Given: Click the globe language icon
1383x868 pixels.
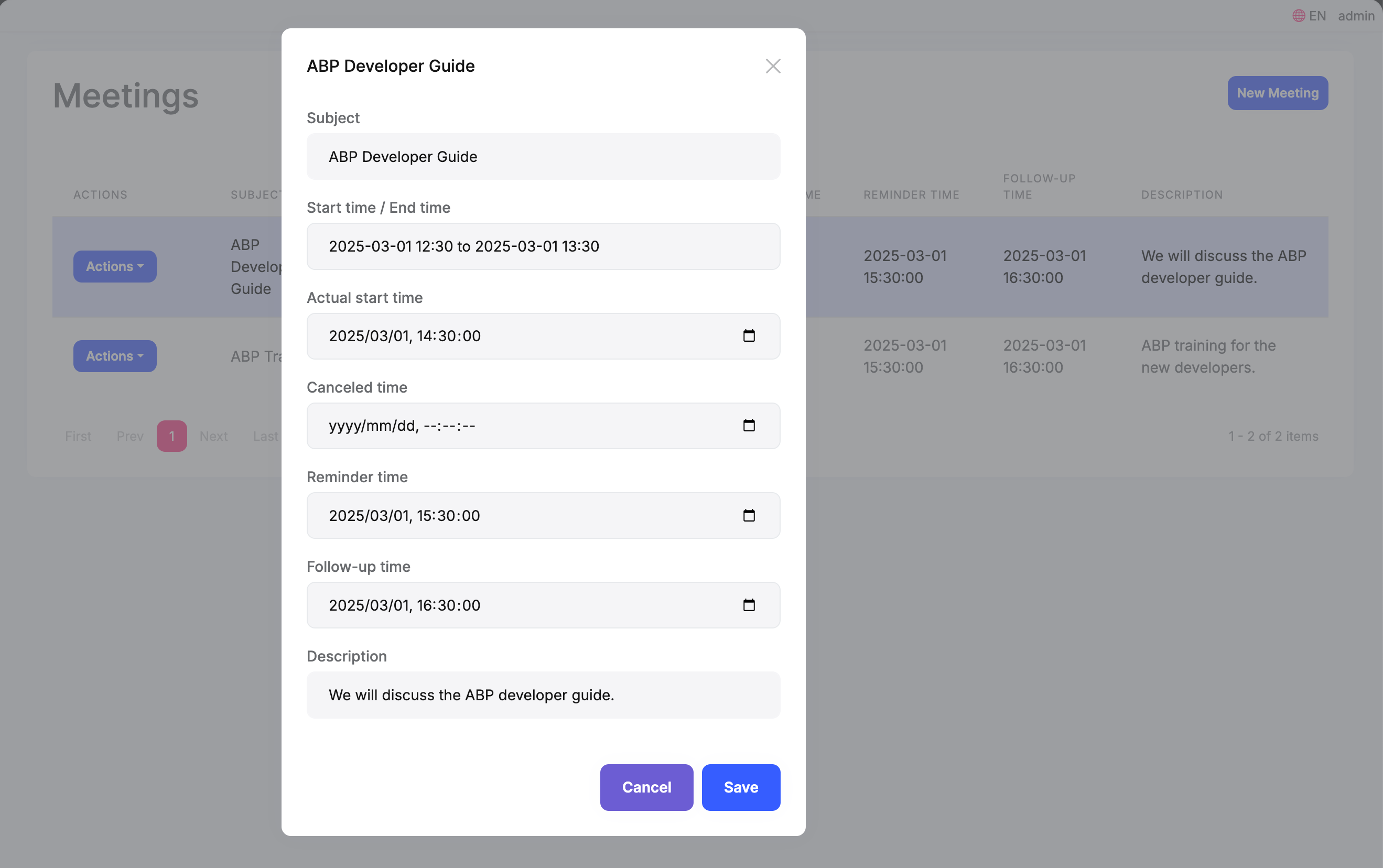Looking at the screenshot, I should coord(1298,16).
